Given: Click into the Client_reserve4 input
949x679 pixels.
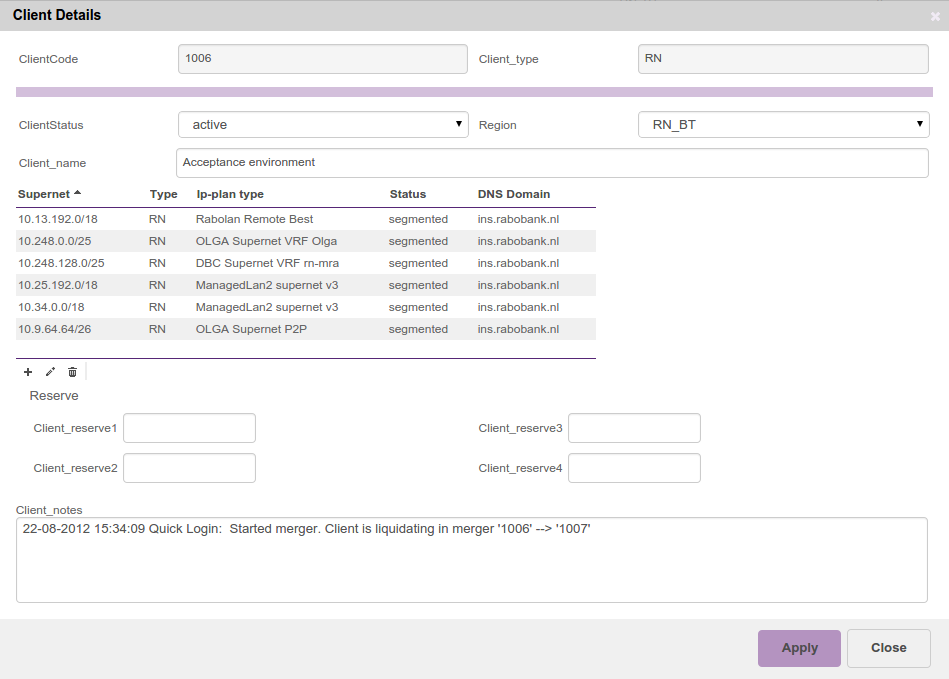Looking at the screenshot, I should (x=634, y=468).
